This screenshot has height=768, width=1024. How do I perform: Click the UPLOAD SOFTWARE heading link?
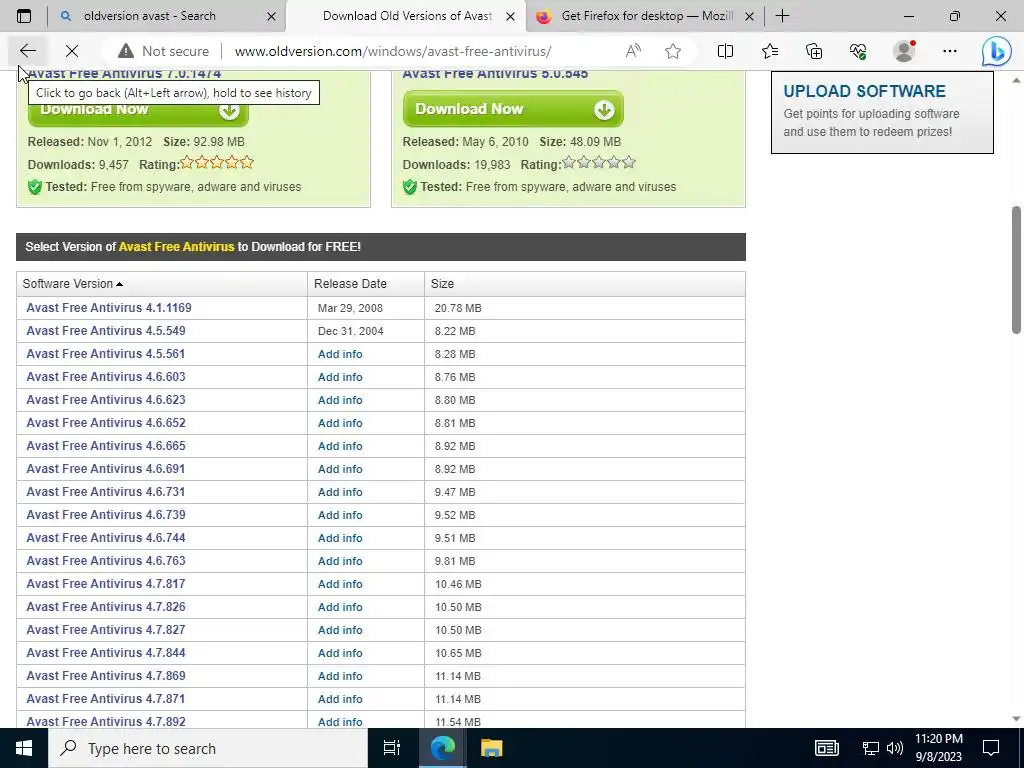pyautogui.click(x=864, y=91)
